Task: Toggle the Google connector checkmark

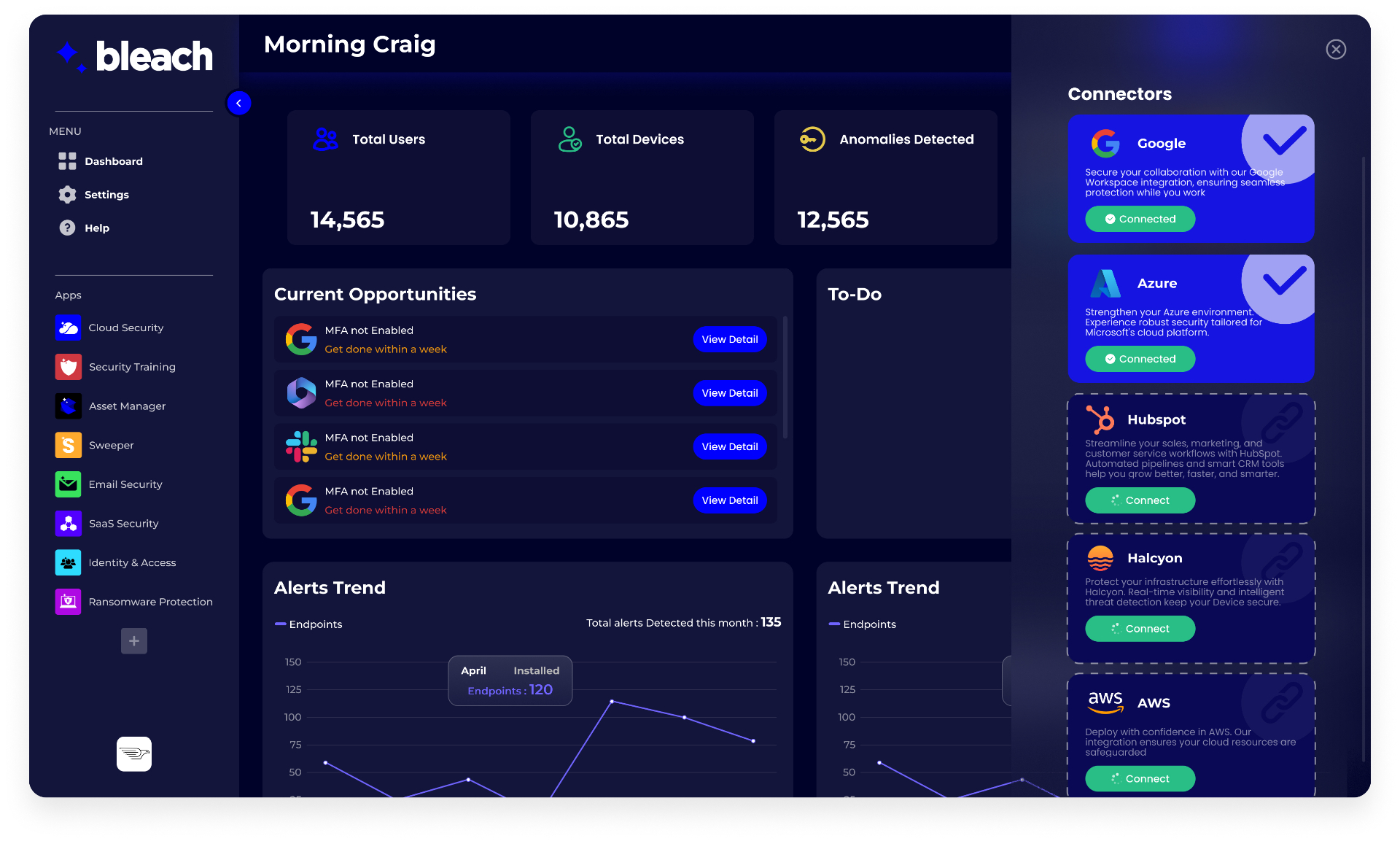Action: (1283, 141)
